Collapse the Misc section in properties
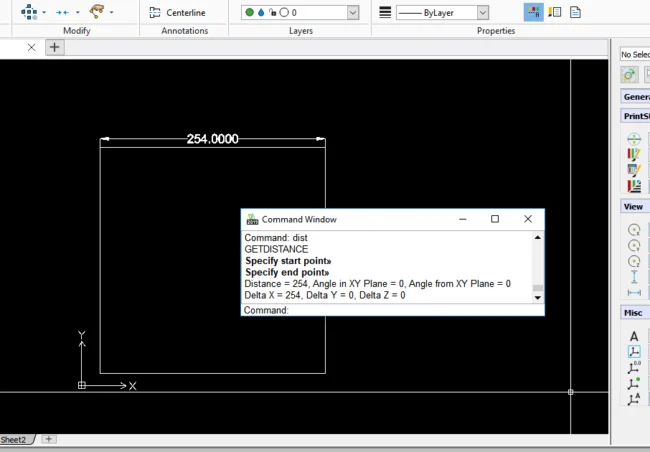This screenshot has width=650, height=452. [633, 313]
